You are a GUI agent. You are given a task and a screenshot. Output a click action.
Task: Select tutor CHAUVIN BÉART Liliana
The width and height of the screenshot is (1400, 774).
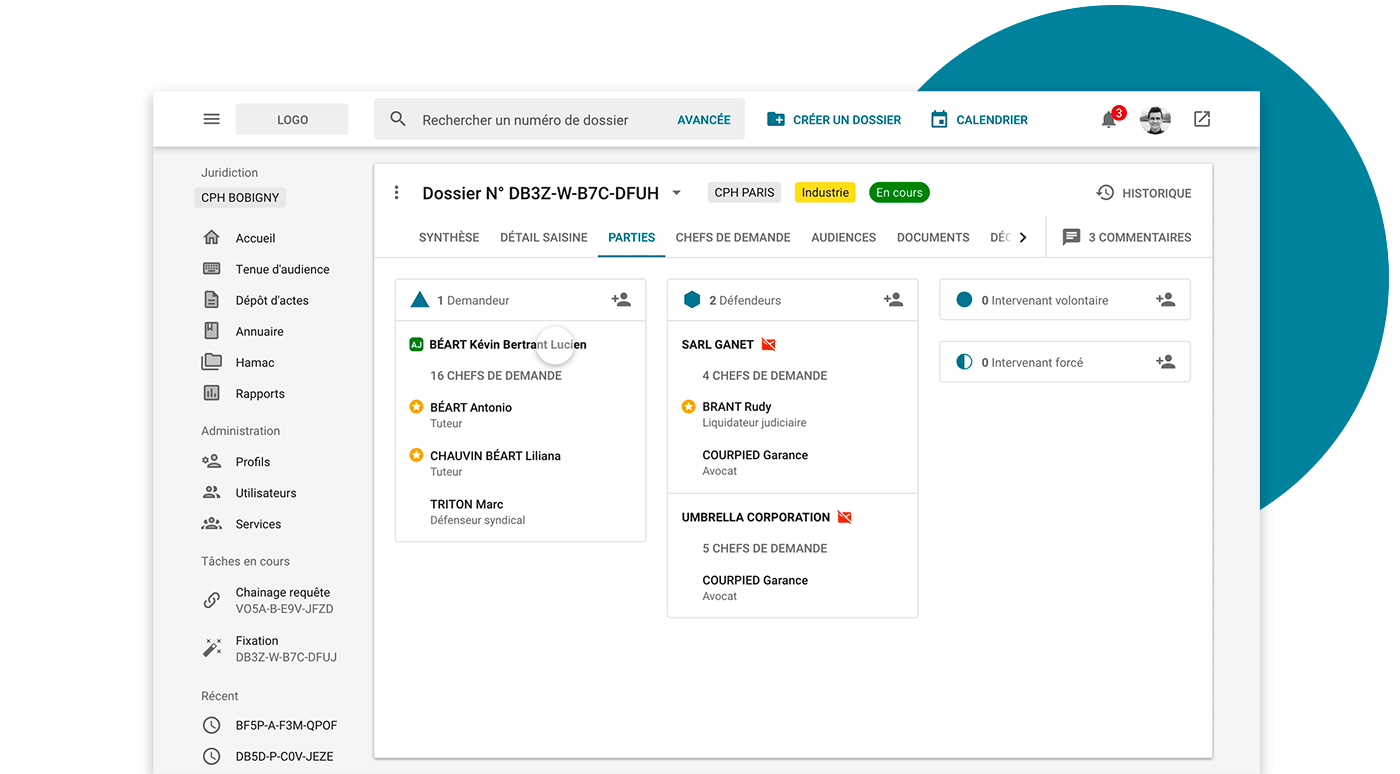[x=495, y=455]
